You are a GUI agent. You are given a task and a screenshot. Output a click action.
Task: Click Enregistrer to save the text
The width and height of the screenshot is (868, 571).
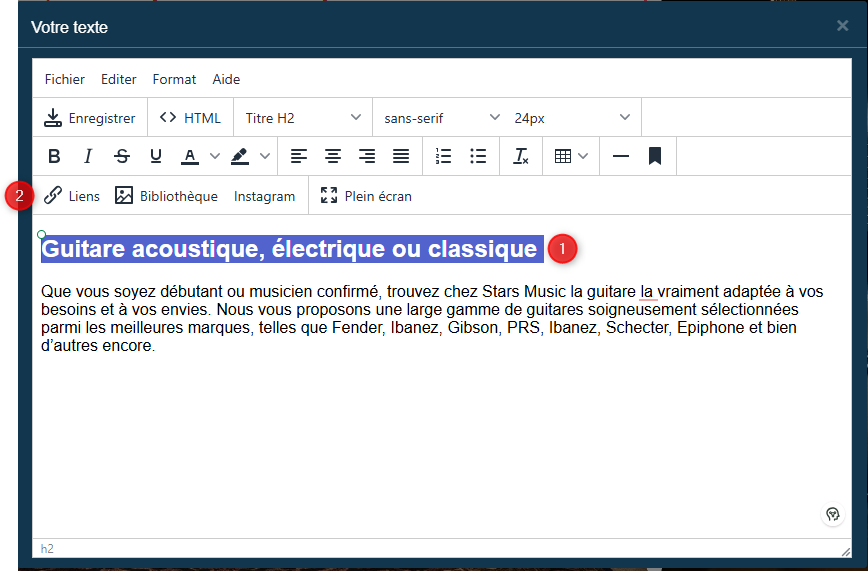(x=90, y=118)
